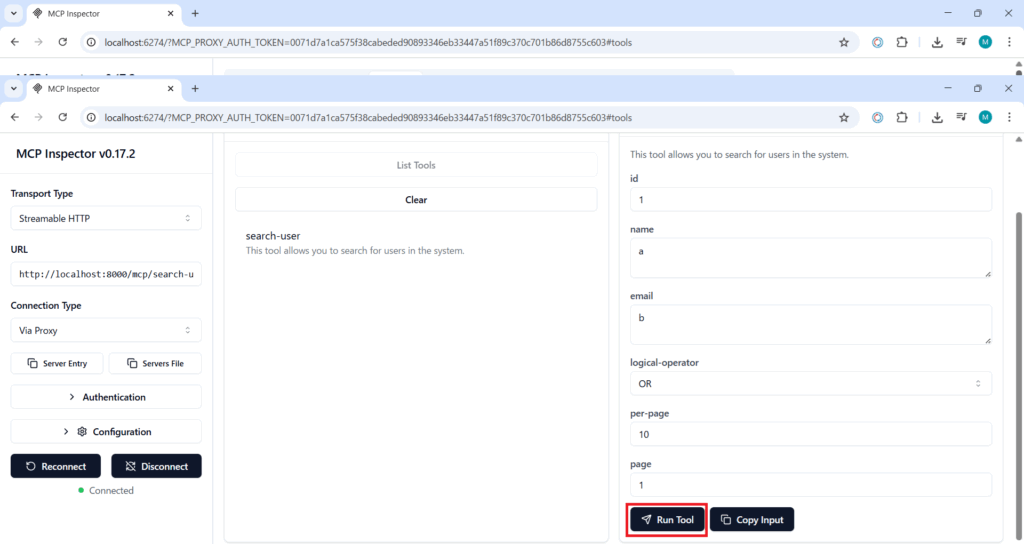Click into the per-page input field

pos(810,434)
